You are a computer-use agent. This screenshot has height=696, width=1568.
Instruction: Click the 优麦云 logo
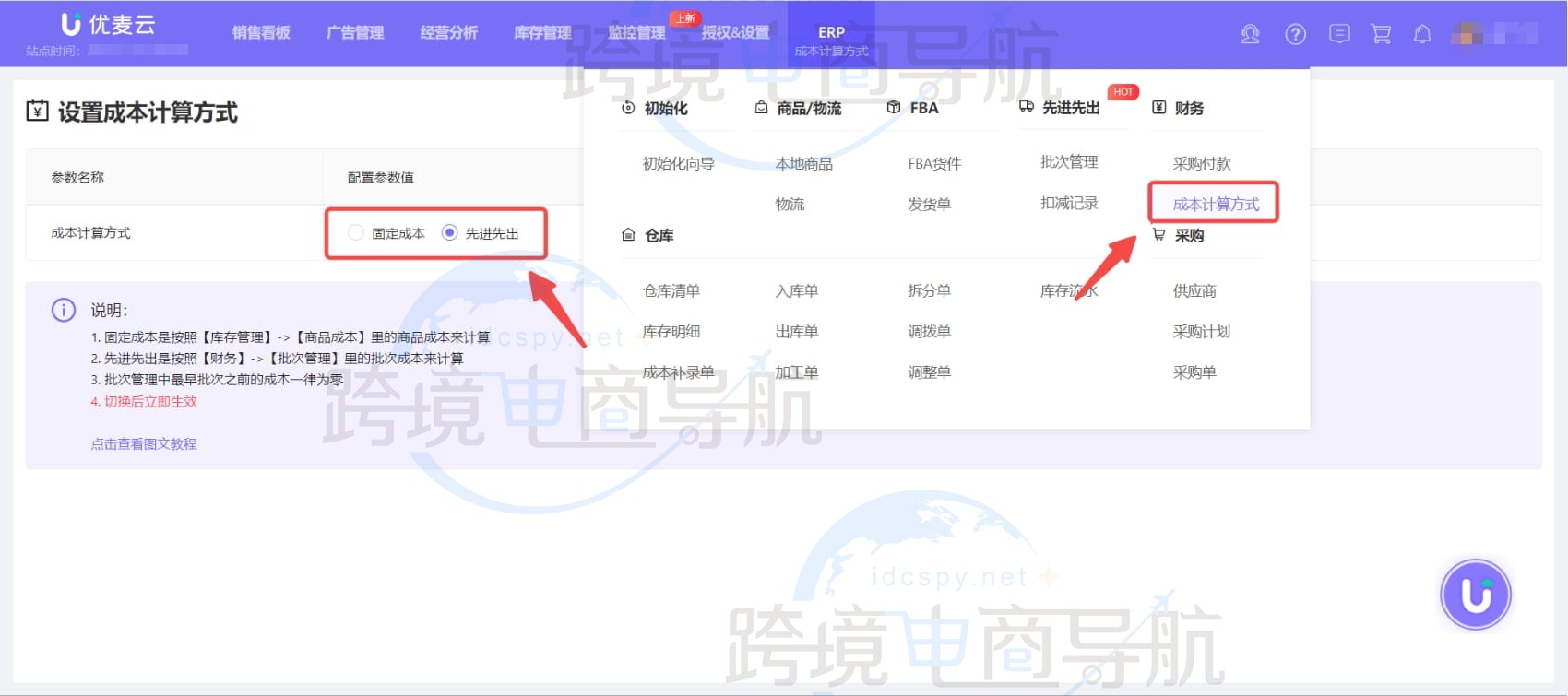108,25
